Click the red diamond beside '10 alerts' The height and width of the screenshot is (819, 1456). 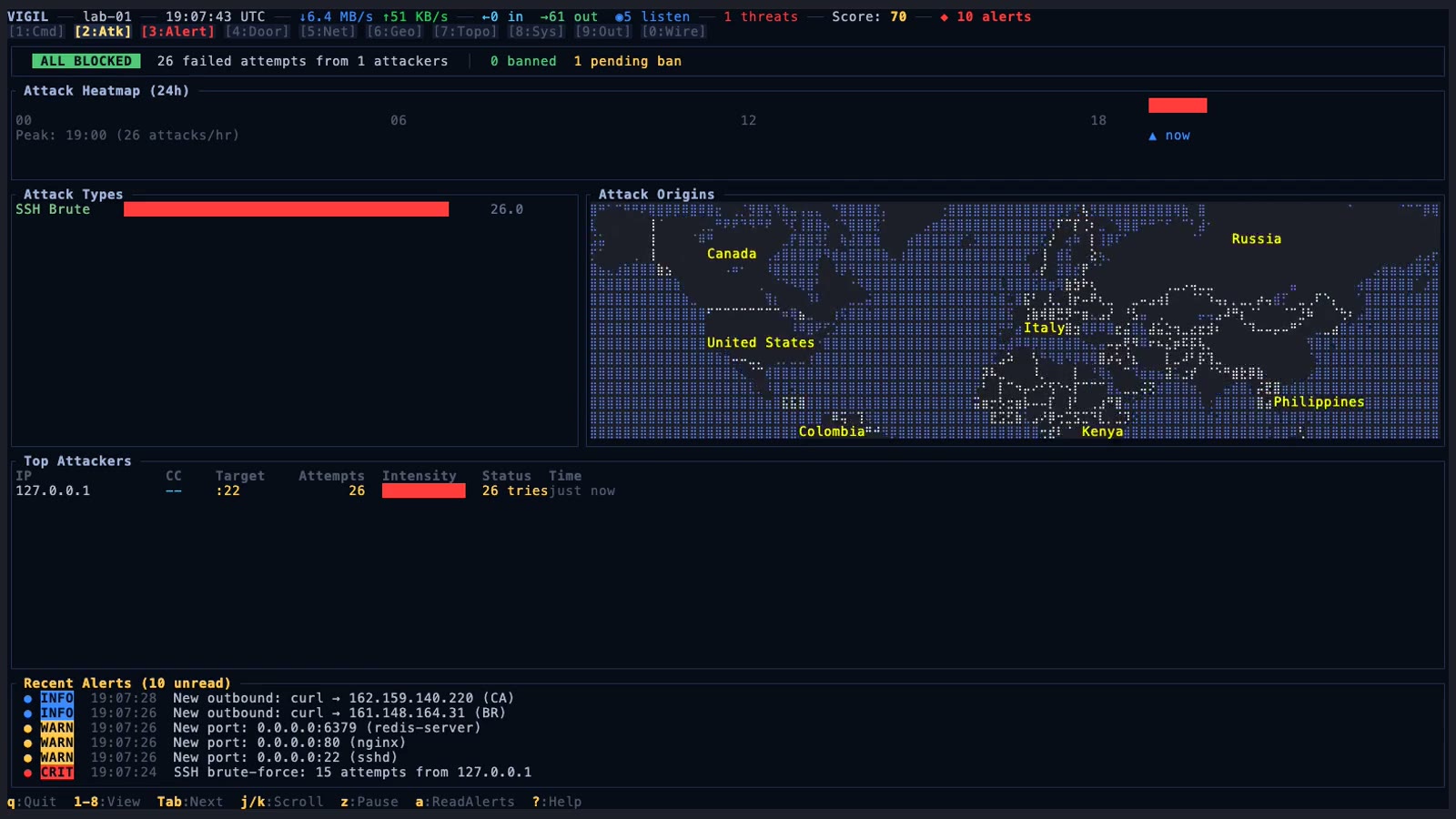(x=944, y=17)
